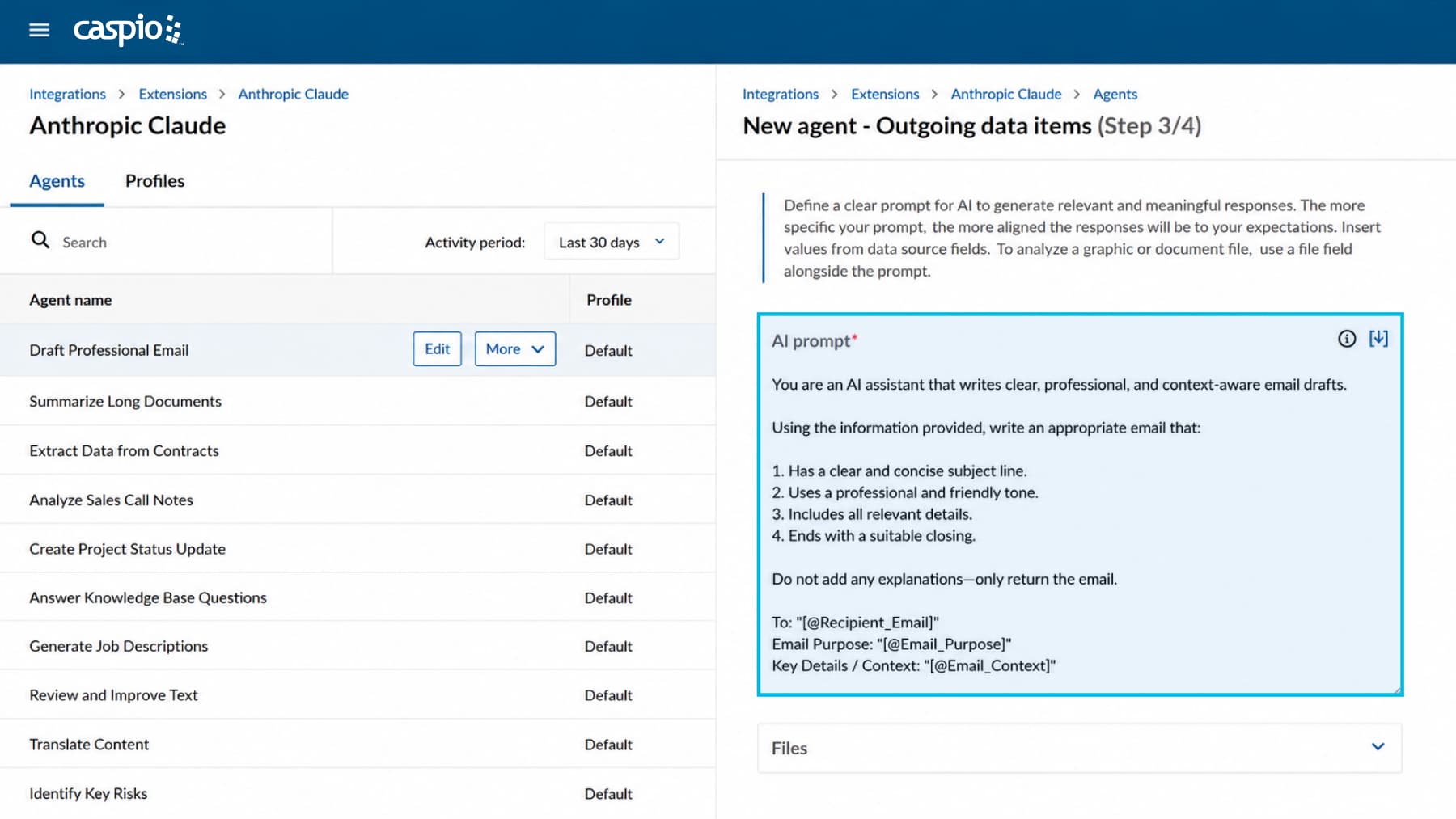The width and height of the screenshot is (1456, 819).
Task: Click the Caspio logo
Action: click(x=128, y=30)
